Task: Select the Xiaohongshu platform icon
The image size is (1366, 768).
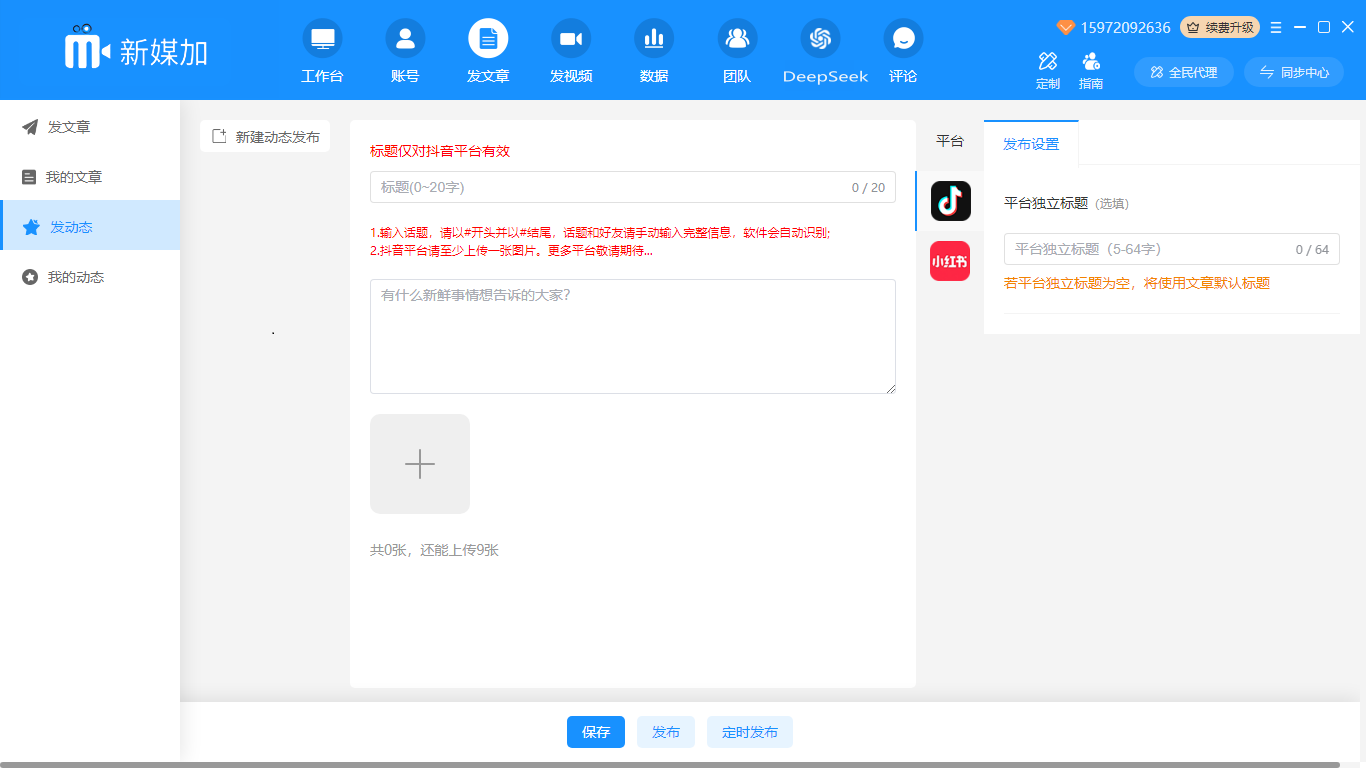Action: click(950, 261)
